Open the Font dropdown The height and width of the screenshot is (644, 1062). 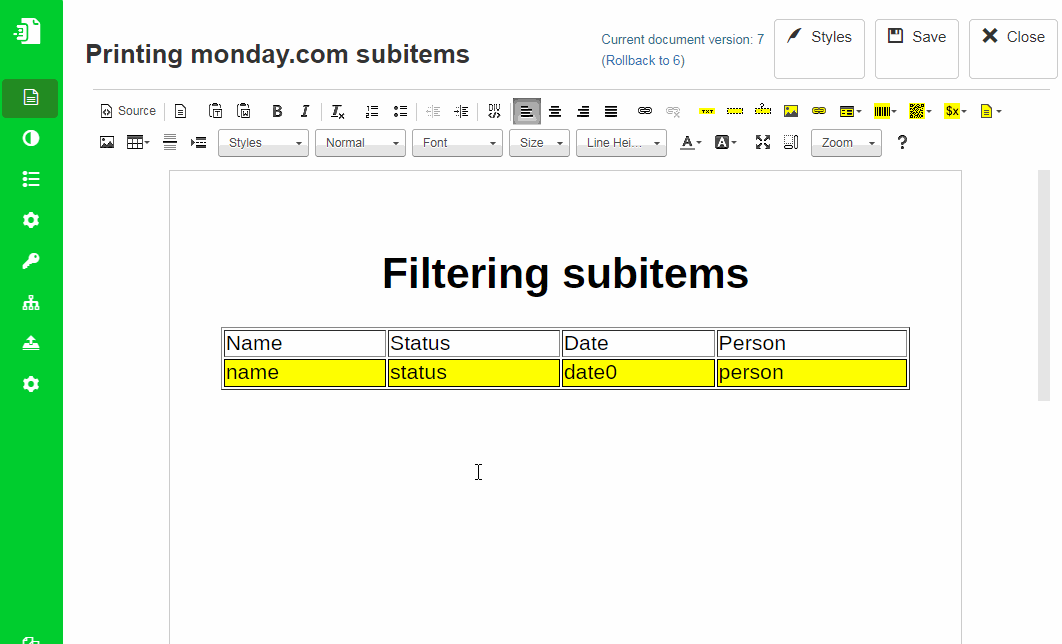pos(457,143)
